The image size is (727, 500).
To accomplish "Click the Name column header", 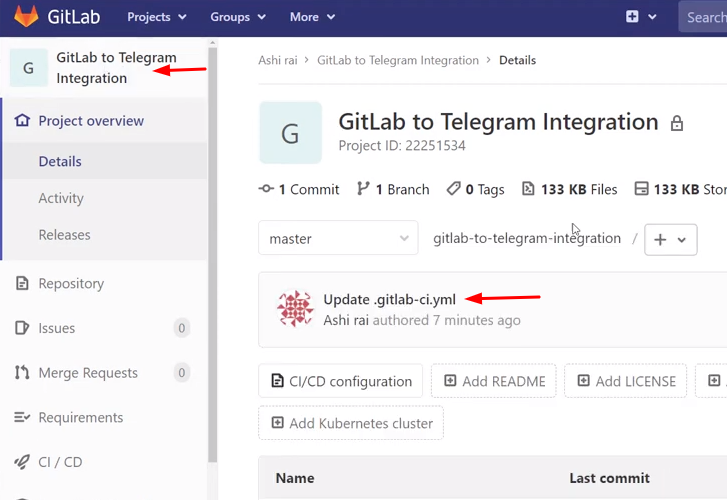I will point(295,478).
